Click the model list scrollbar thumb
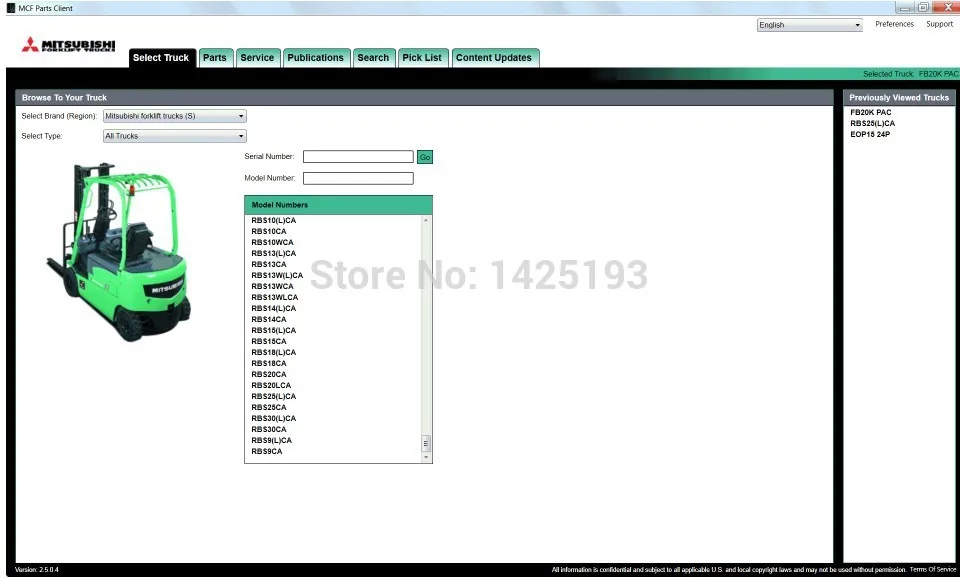960x578 pixels. click(x=426, y=443)
